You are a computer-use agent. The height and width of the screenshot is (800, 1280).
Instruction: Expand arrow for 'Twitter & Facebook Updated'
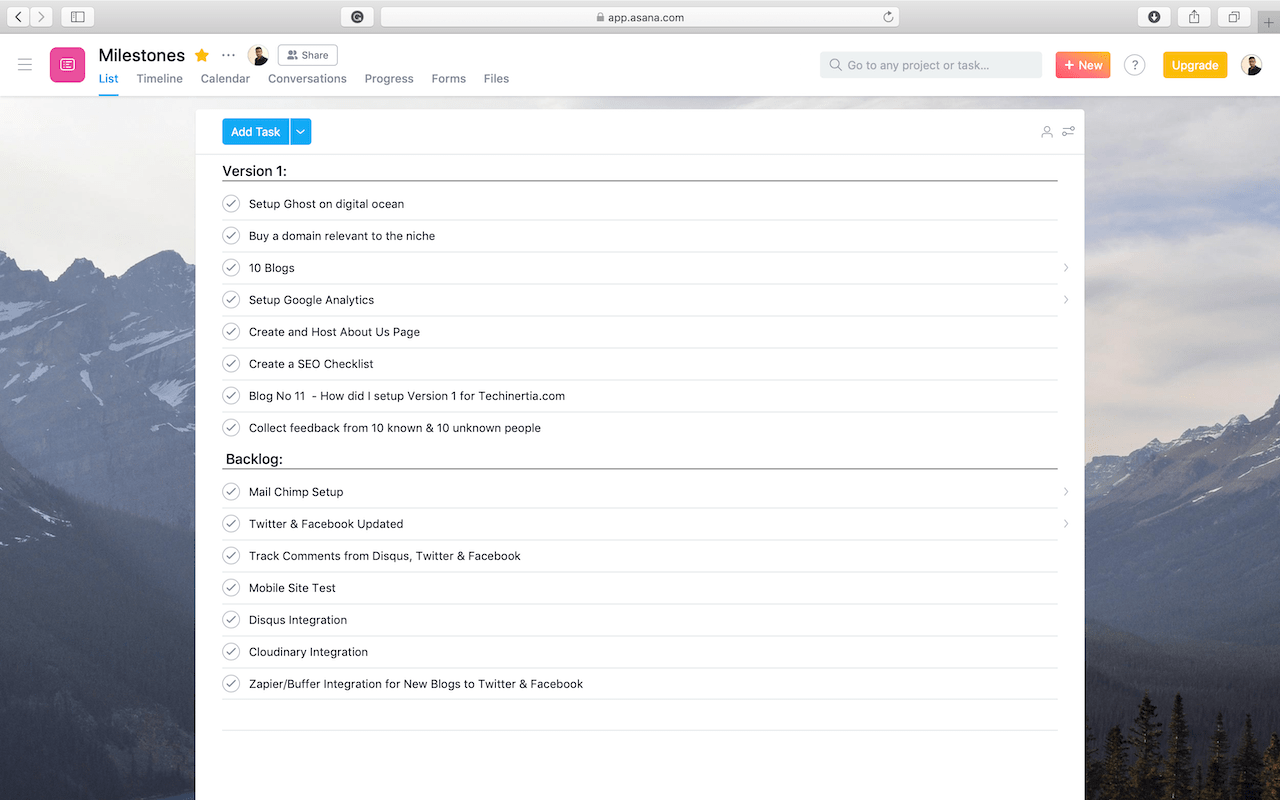[1066, 524]
